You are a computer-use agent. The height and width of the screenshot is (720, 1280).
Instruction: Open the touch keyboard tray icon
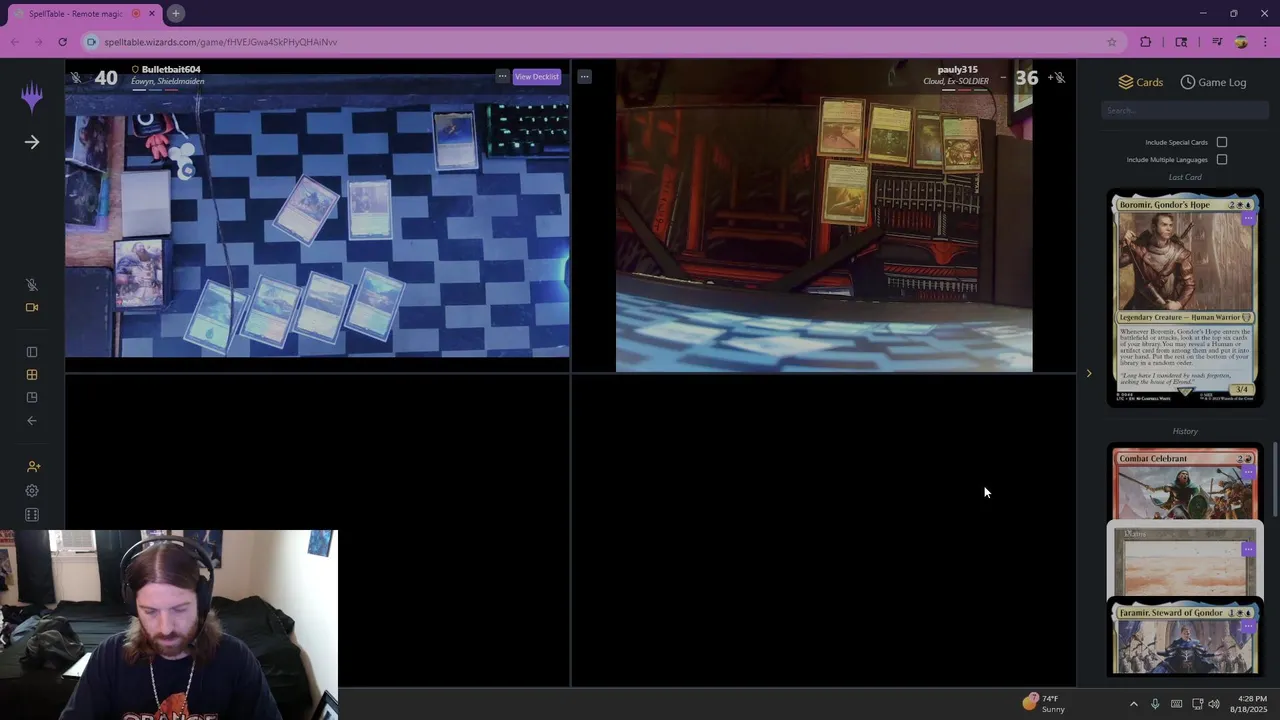(1176, 704)
